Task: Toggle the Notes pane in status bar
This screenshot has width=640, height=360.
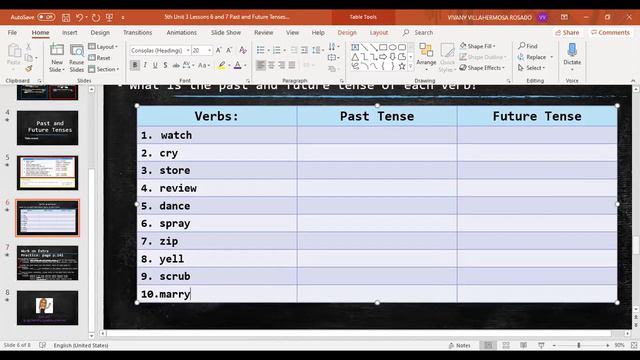Action: click(459, 345)
